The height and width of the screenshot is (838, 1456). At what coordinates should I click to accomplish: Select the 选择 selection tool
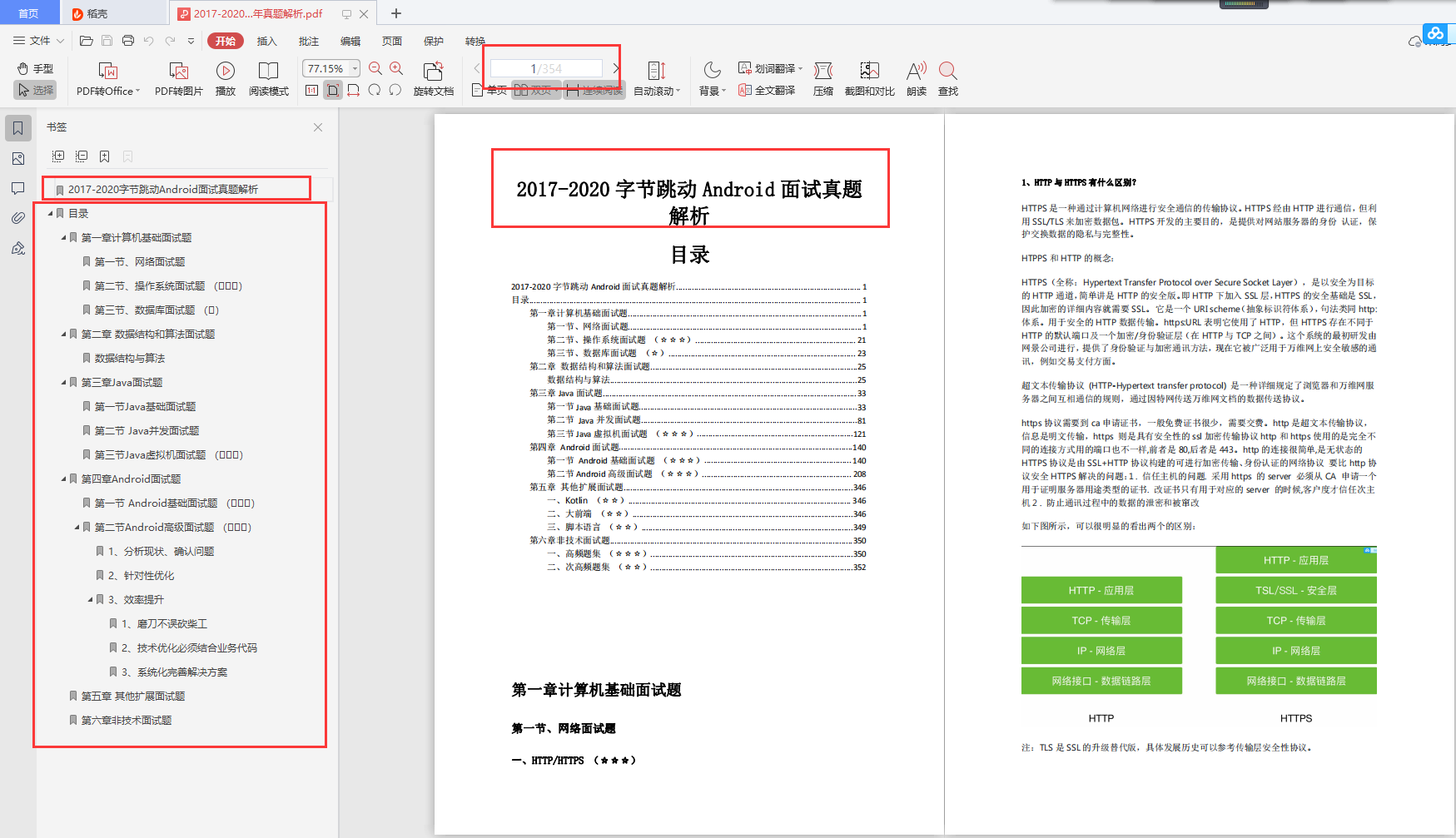point(35,90)
